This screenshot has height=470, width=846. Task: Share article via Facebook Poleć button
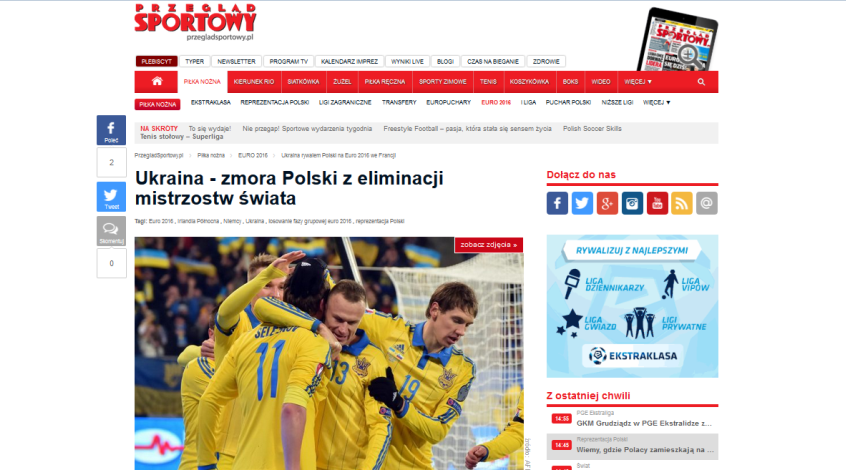coord(111,130)
